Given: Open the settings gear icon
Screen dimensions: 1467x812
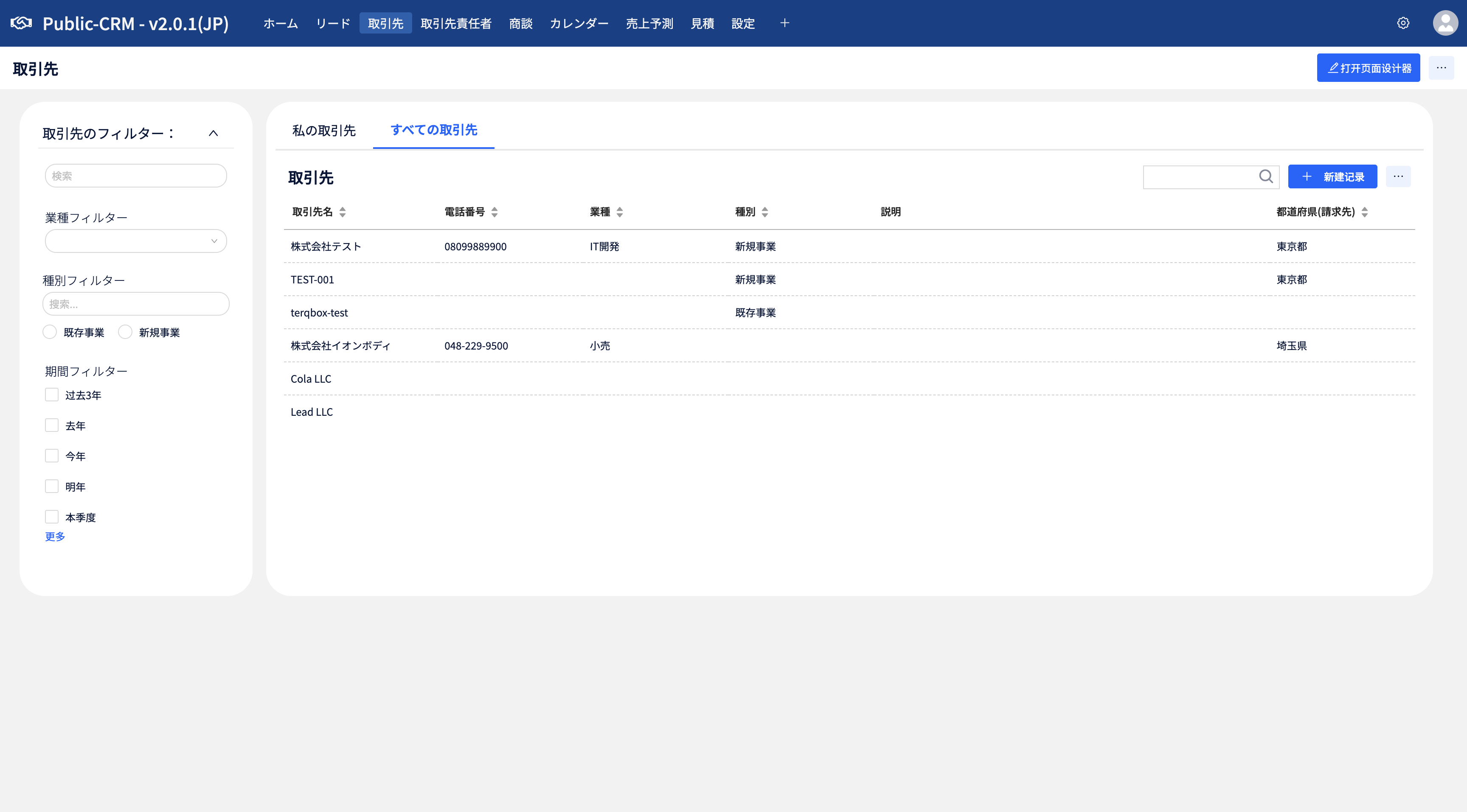Looking at the screenshot, I should pos(1403,23).
